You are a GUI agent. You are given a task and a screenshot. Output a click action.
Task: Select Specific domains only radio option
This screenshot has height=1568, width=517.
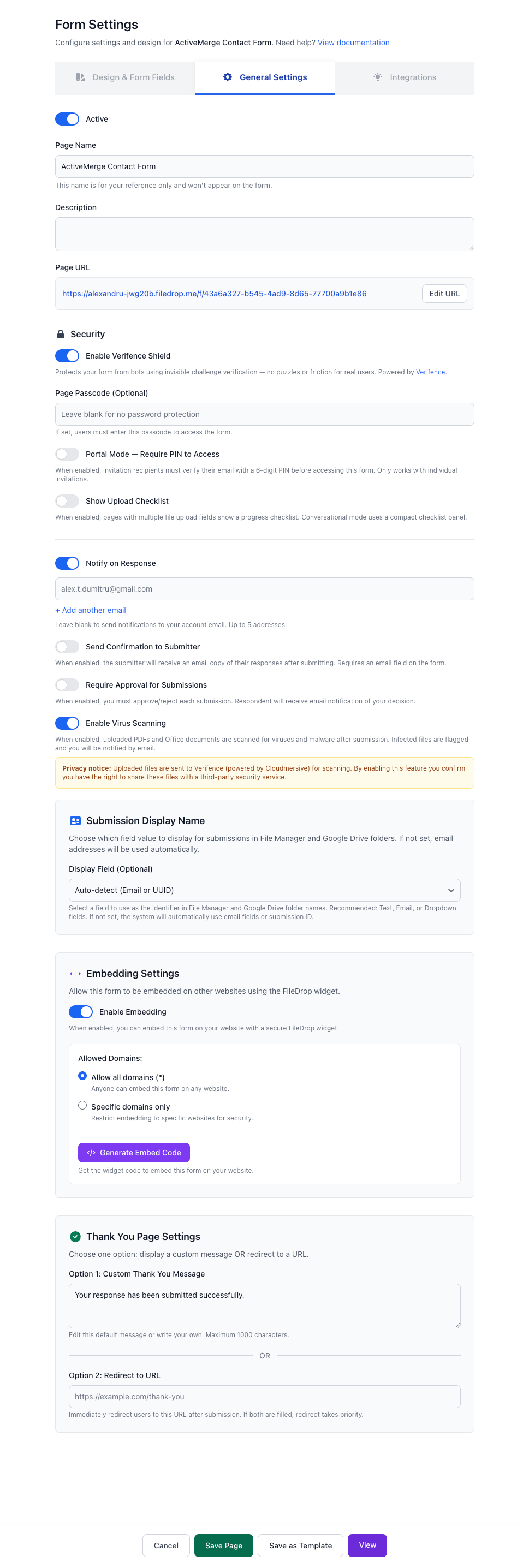click(82, 1105)
